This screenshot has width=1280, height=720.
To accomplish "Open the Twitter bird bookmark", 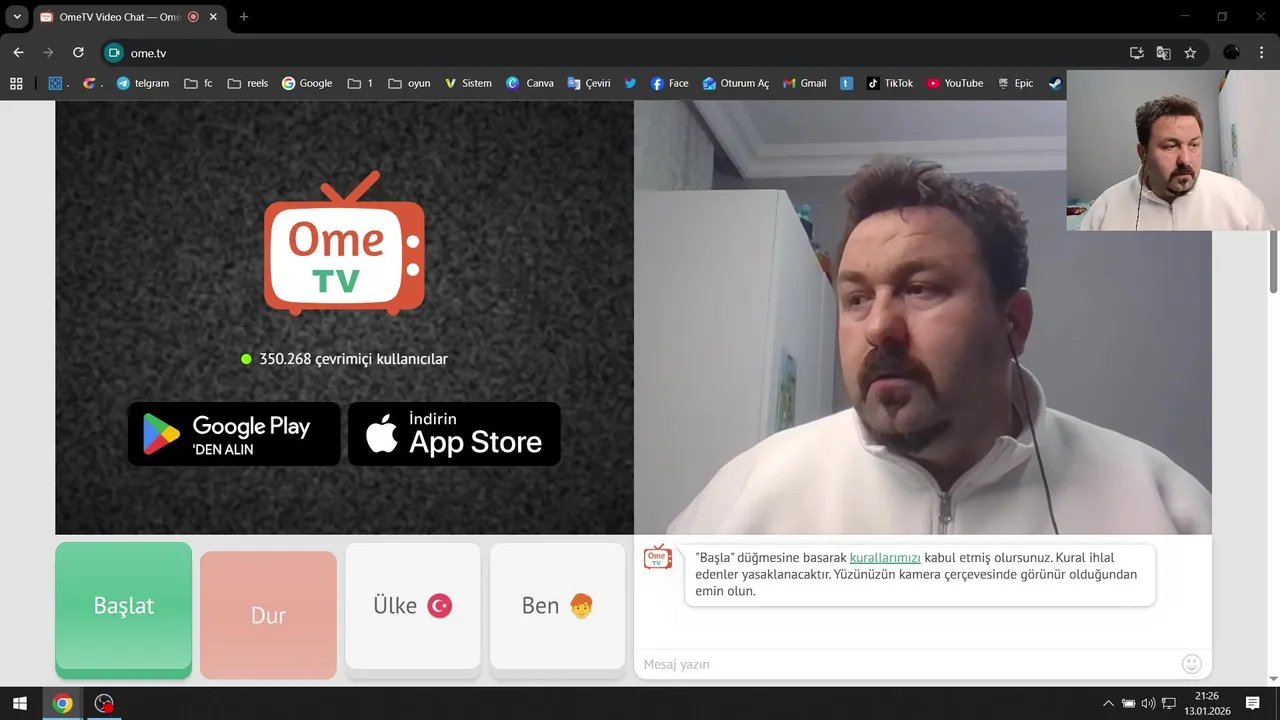I will click(630, 83).
